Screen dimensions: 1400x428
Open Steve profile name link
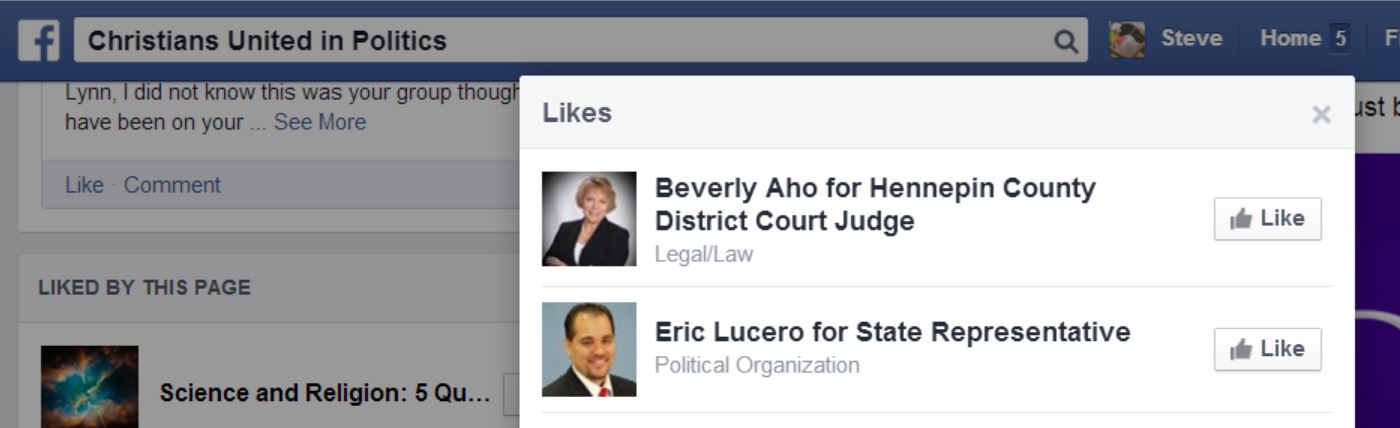(x=1191, y=39)
